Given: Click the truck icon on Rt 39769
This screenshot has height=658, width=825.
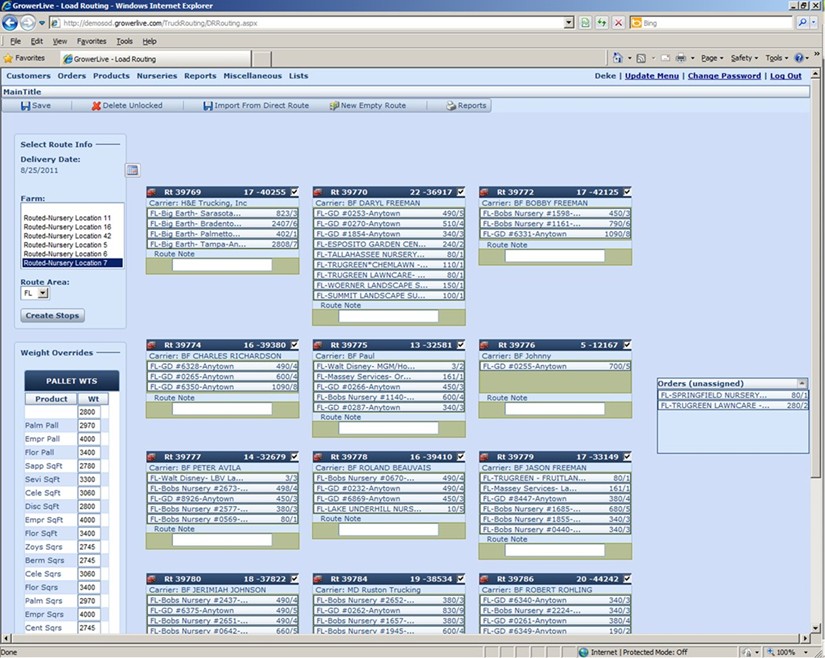Looking at the screenshot, I should click(152, 192).
